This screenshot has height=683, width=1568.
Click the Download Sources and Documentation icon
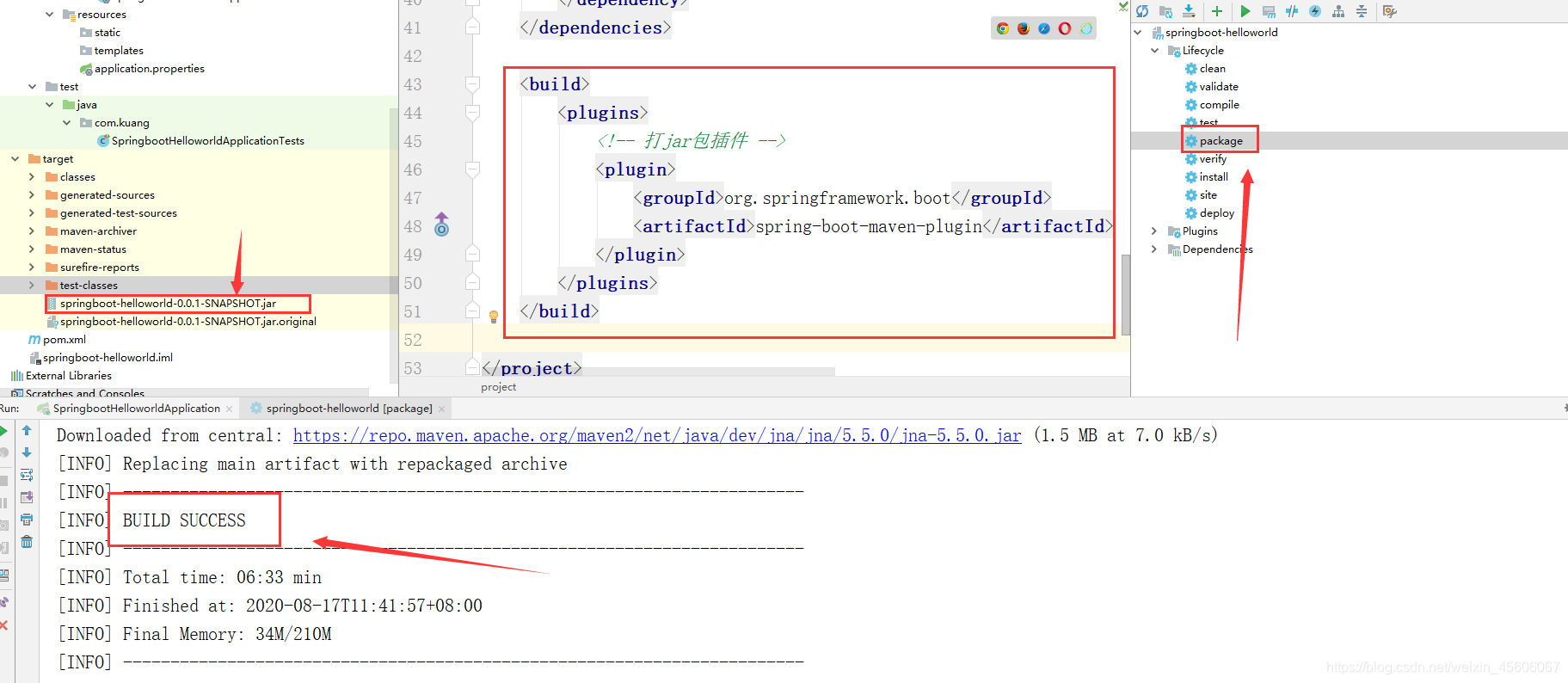pyautogui.click(x=1189, y=11)
